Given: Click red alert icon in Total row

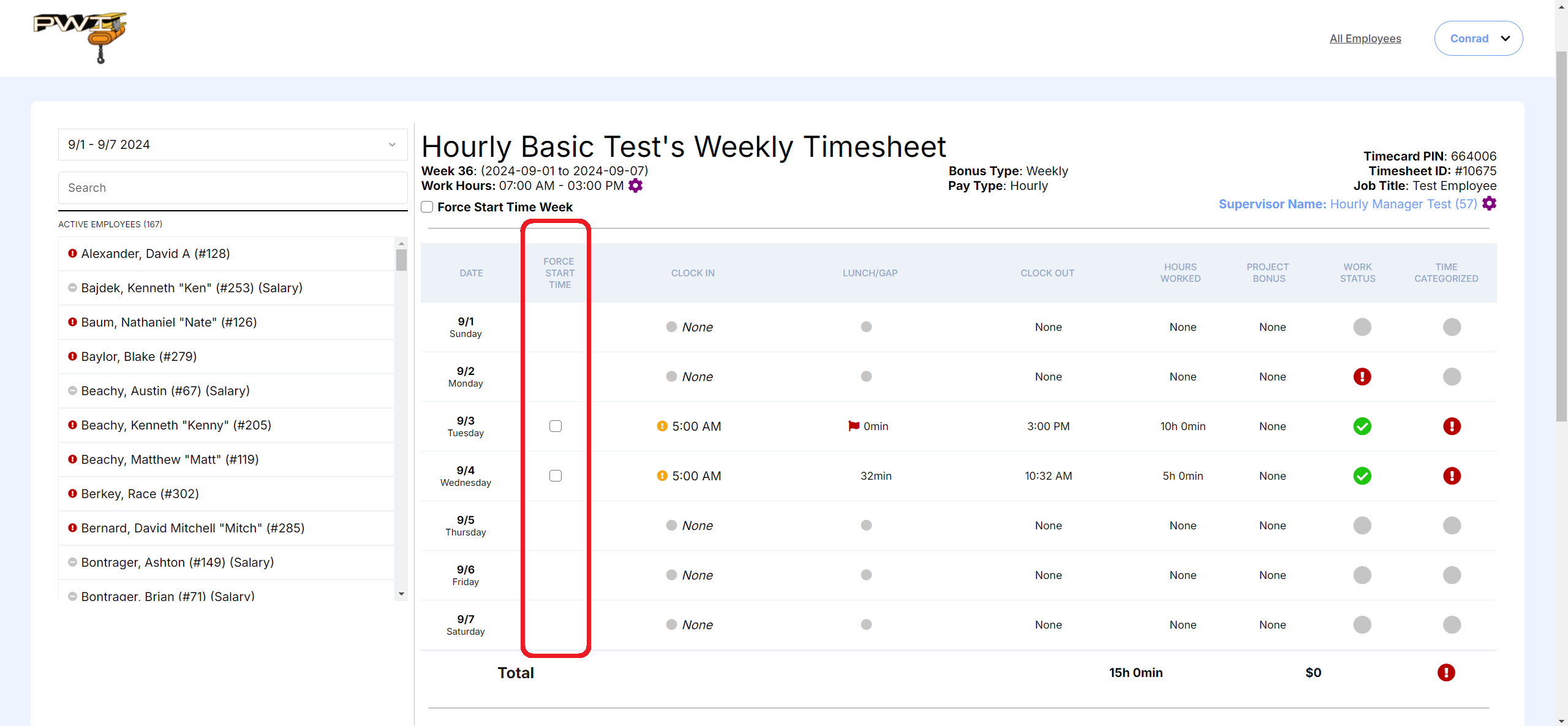Looking at the screenshot, I should (x=1445, y=673).
